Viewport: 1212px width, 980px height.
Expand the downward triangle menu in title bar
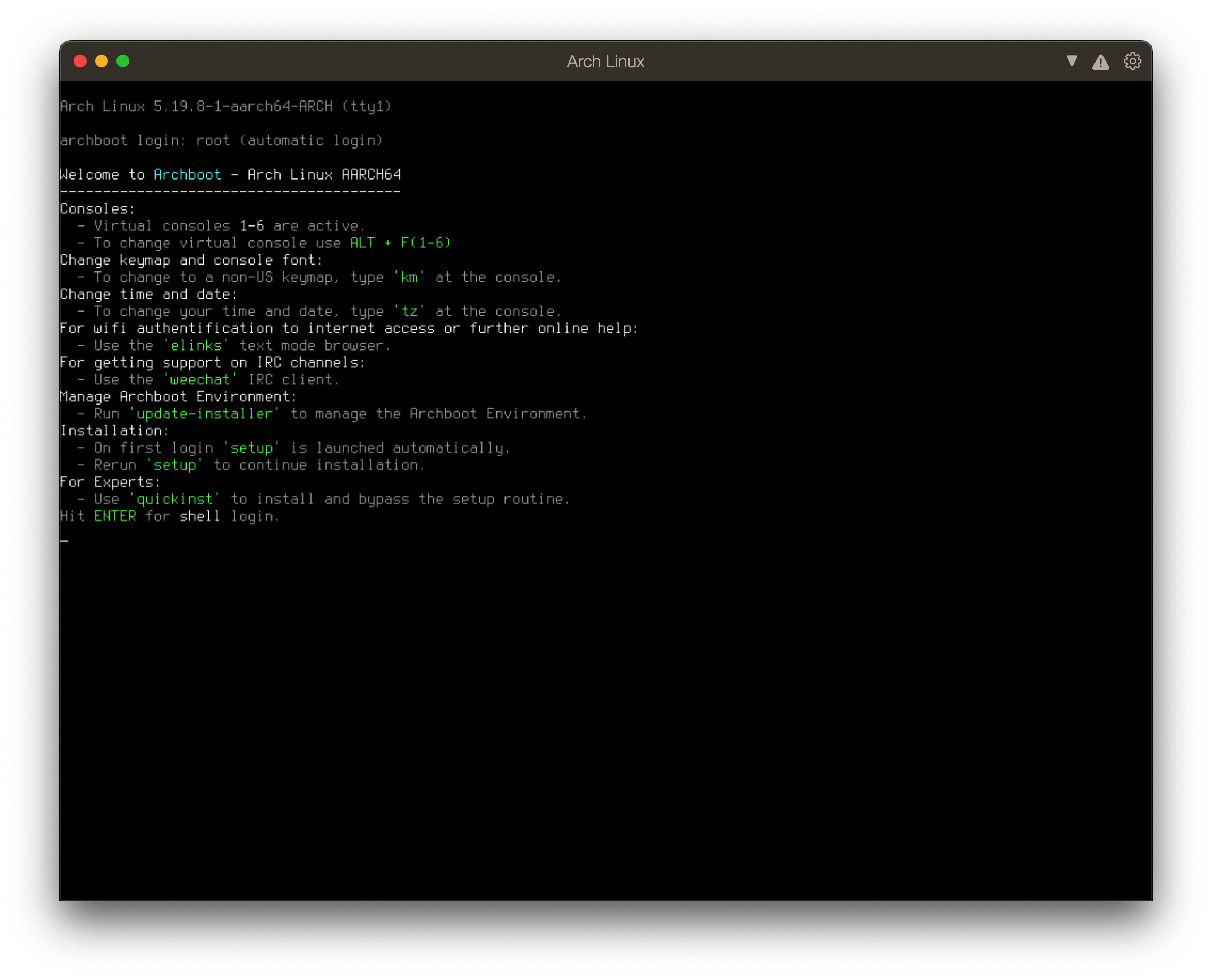click(1071, 61)
